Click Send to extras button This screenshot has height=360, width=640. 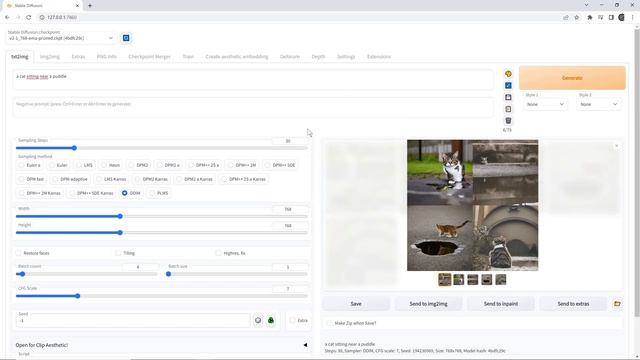[573, 304]
